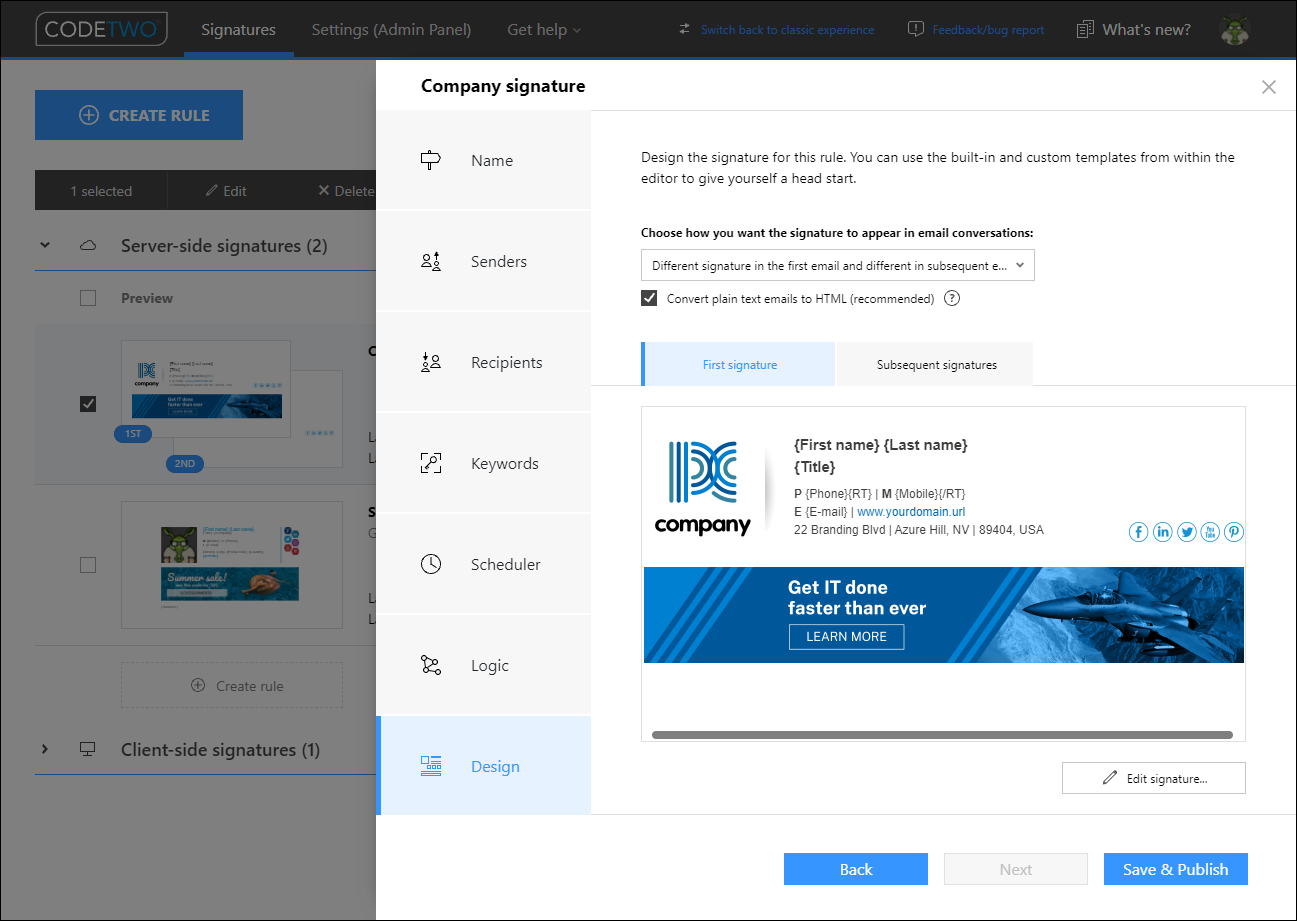
Task: Click the Keywords search-frame icon
Action: click(431, 463)
